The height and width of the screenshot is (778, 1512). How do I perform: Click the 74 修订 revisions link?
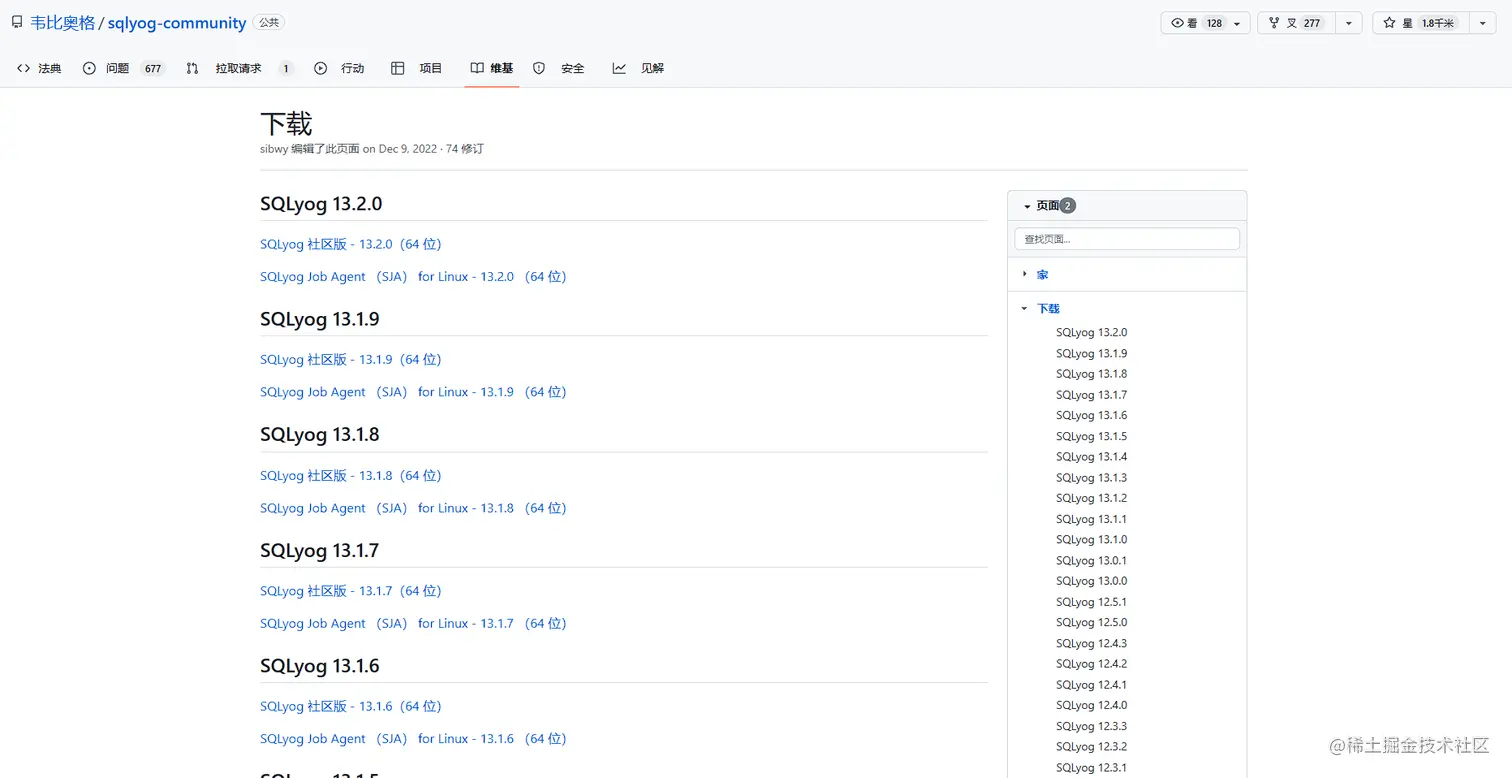tap(465, 149)
